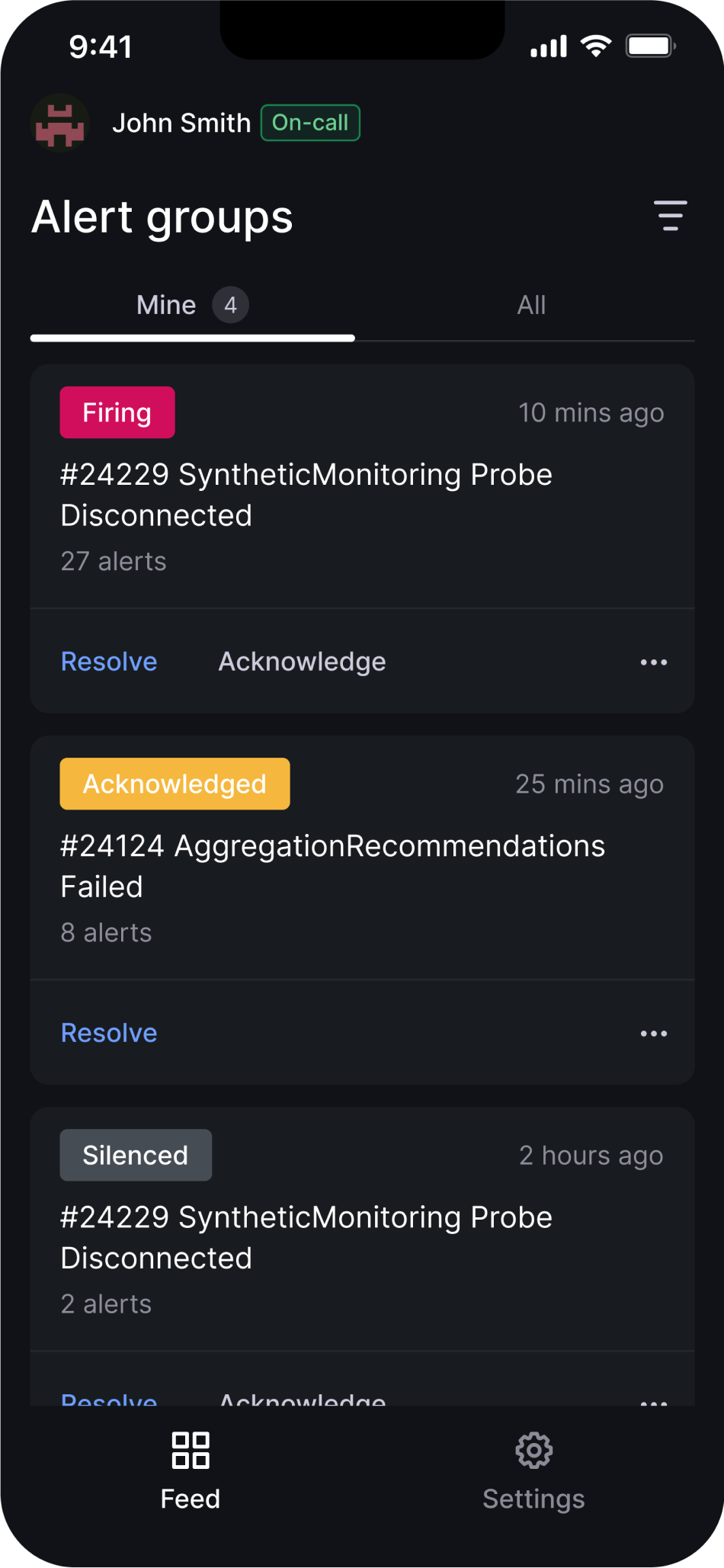Open the alert groups filter icon
This screenshot has width=724, height=1568.
670,216
